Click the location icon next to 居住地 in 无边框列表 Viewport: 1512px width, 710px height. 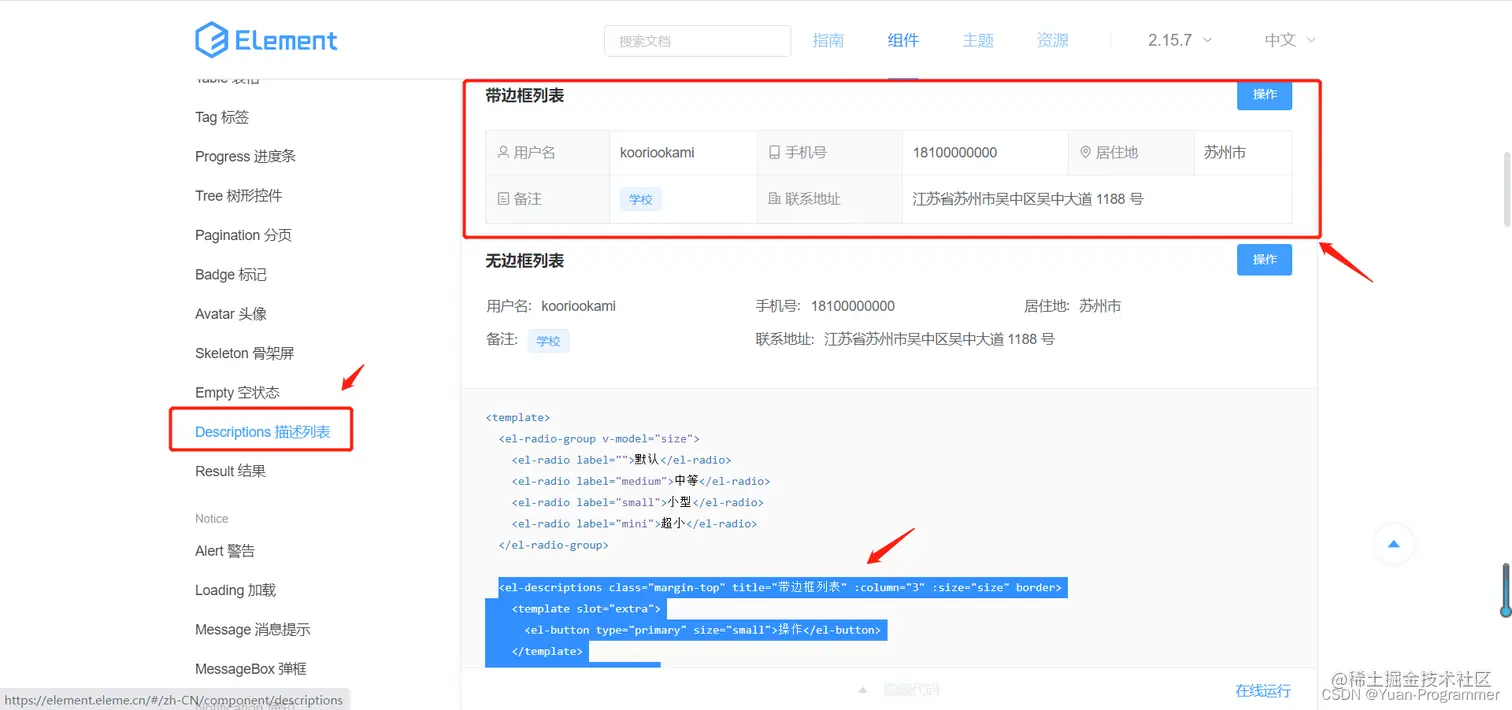1045,305
